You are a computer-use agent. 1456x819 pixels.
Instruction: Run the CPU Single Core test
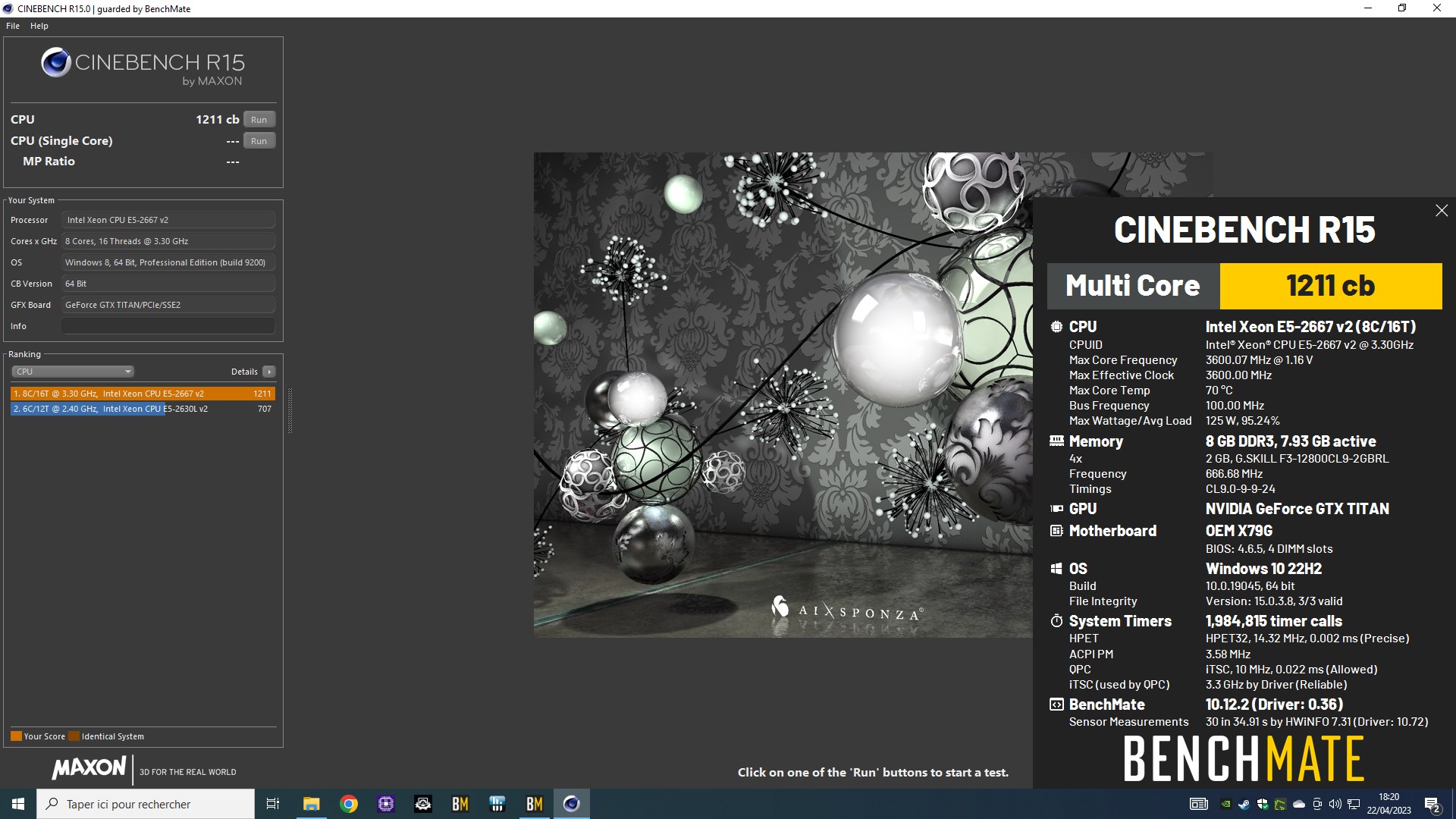[259, 141]
